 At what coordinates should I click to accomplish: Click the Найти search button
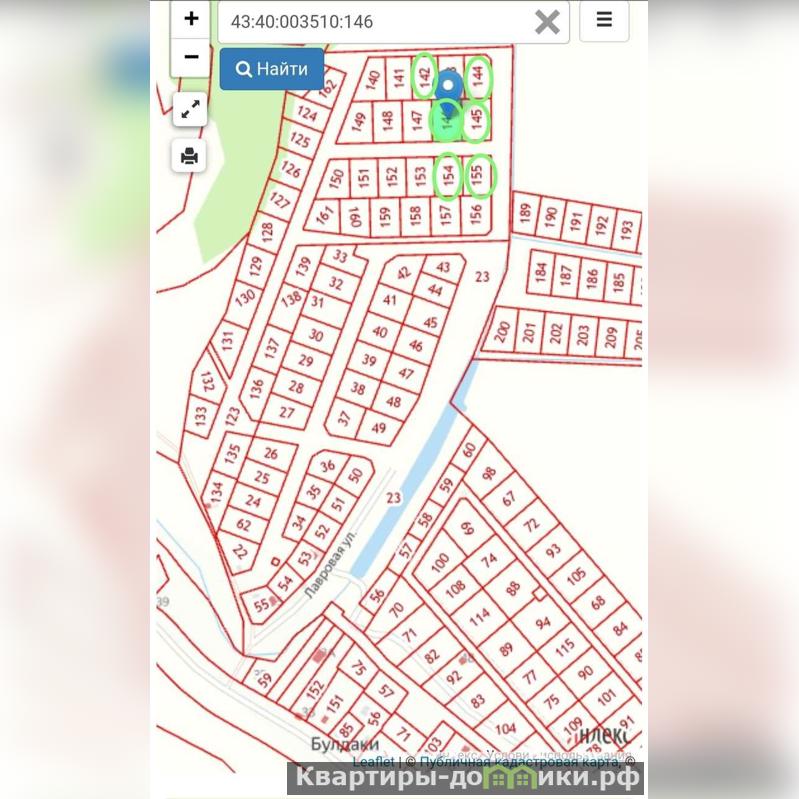click(272, 69)
